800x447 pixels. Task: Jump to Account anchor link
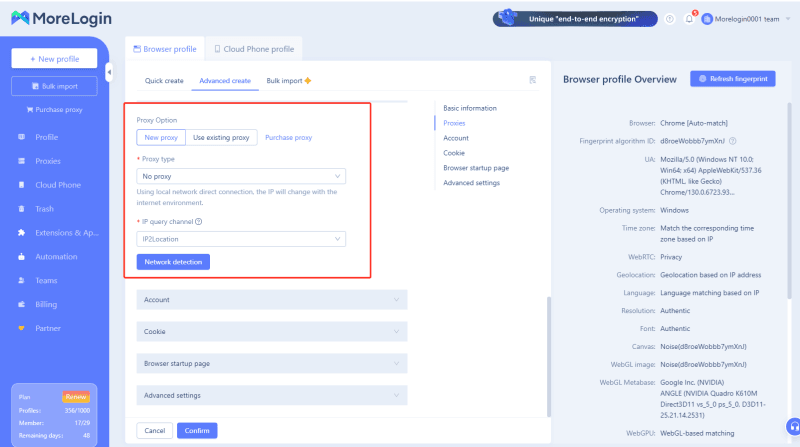(456, 138)
